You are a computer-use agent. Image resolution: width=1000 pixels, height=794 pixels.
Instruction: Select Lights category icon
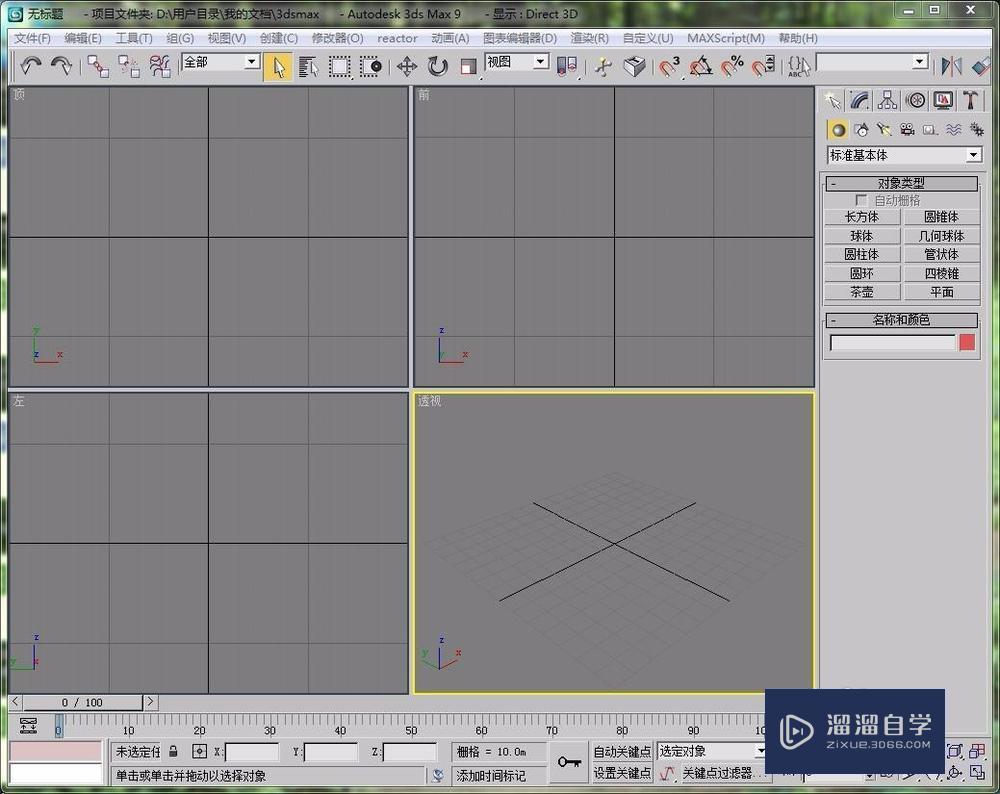(884, 130)
